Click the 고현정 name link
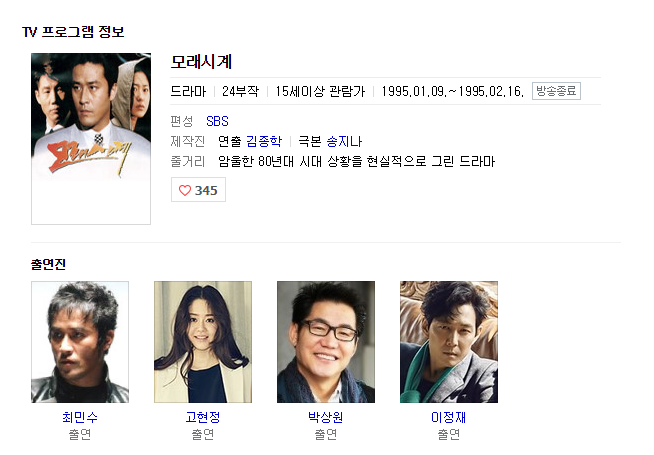The height and width of the screenshot is (455, 654). tap(203, 417)
